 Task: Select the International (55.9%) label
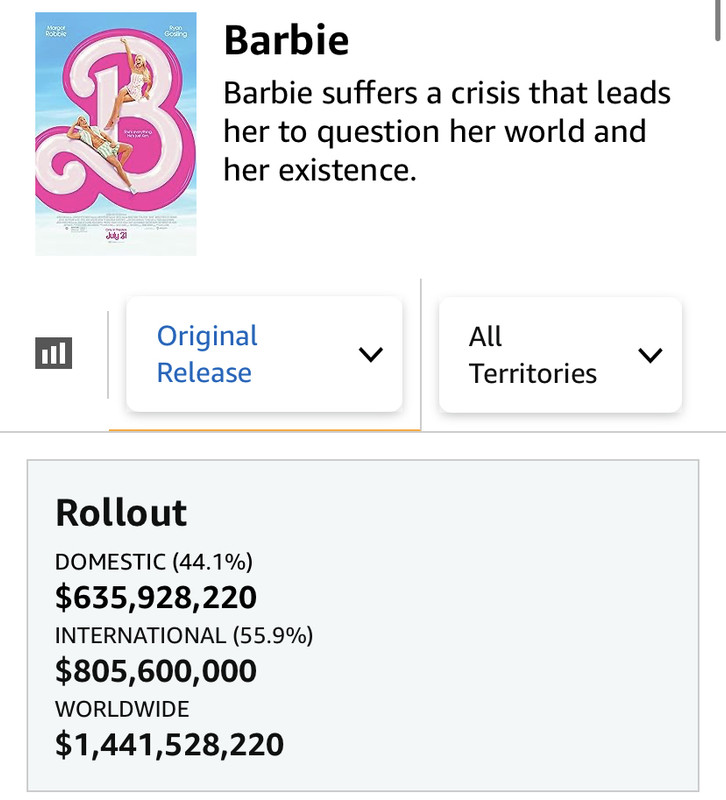point(184,635)
